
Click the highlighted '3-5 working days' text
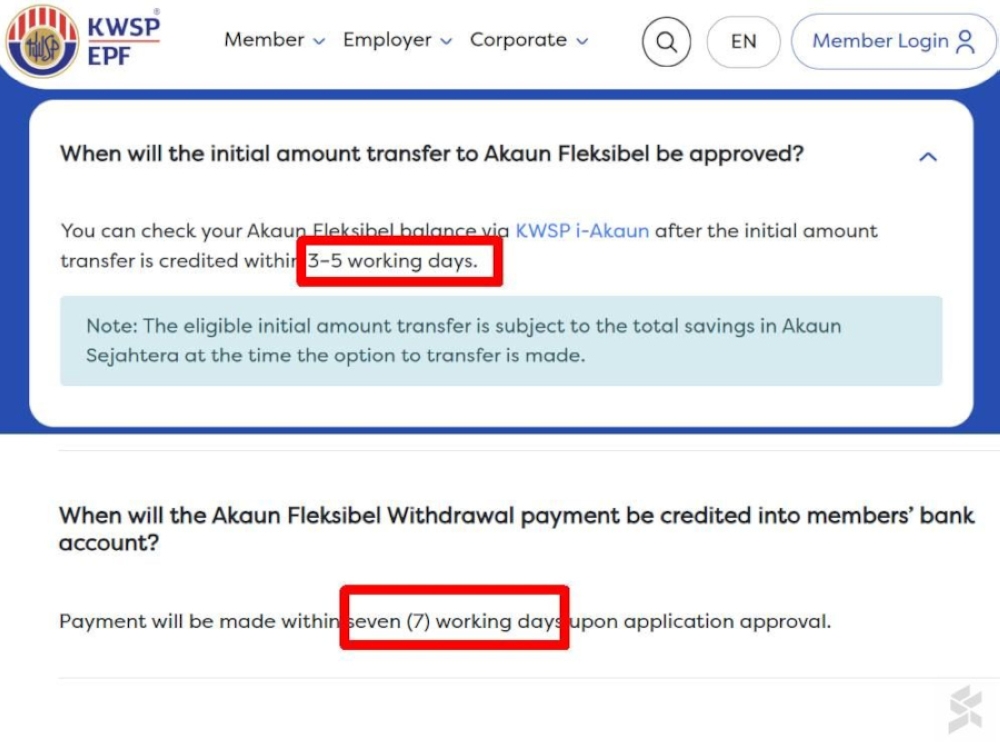click(x=398, y=262)
